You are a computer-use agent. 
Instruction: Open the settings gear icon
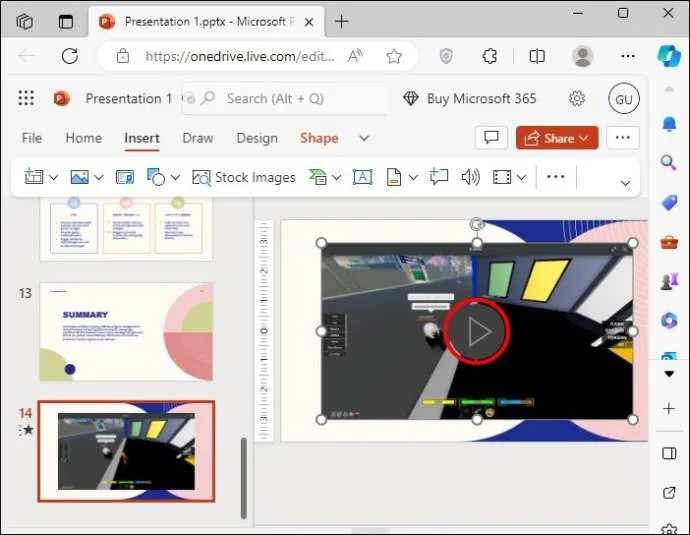(576, 99)
